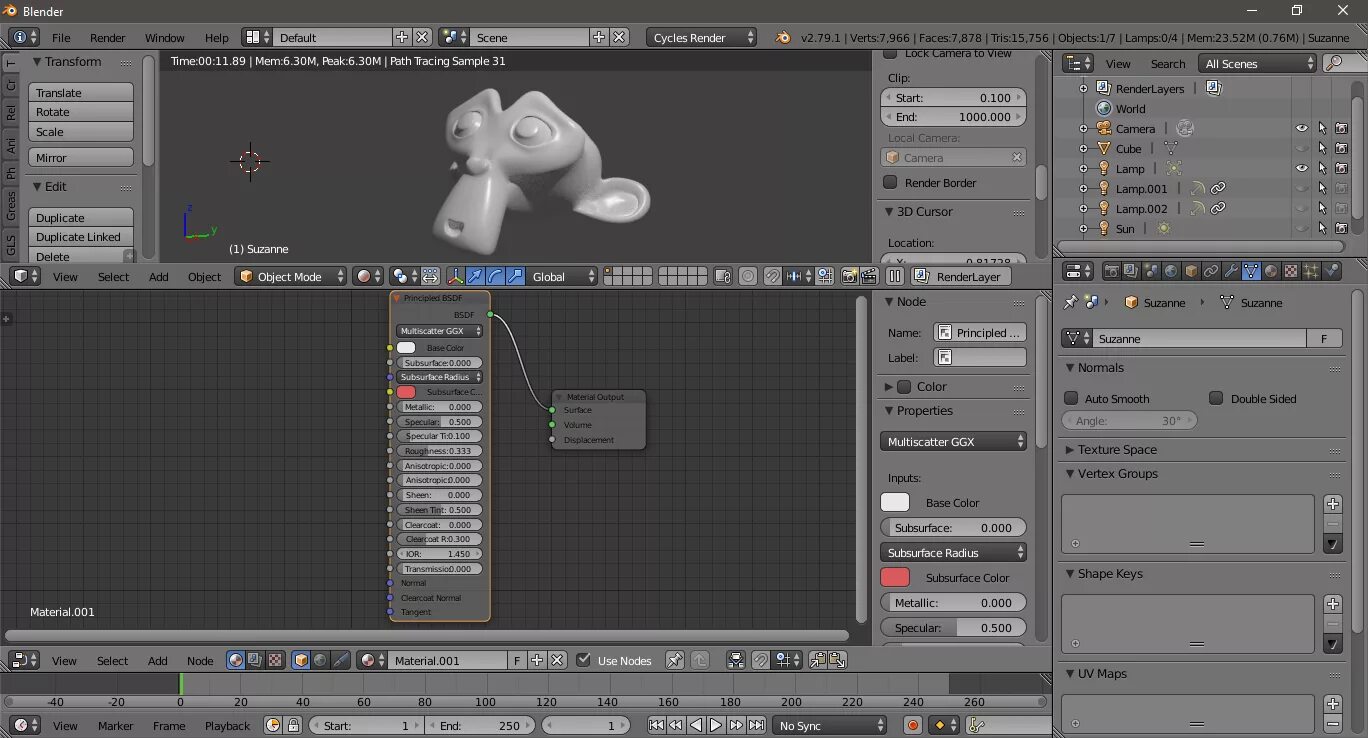
Task: Click the scale manipulator icon
Action: pos(515,276)
